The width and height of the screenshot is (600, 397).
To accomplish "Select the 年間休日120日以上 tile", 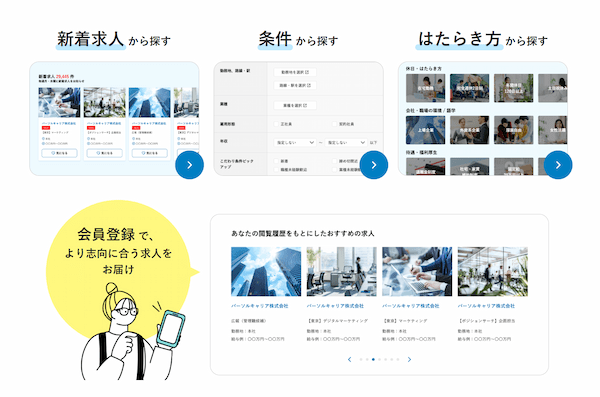I will [x=514, y=88].
